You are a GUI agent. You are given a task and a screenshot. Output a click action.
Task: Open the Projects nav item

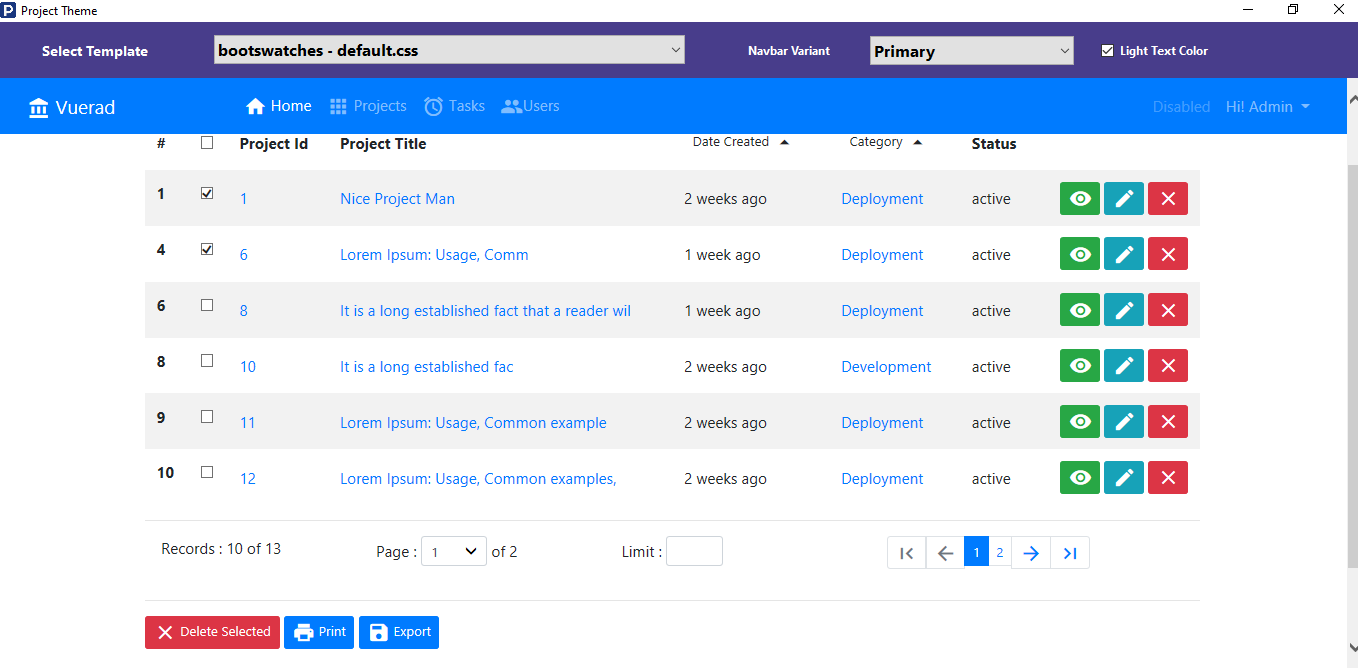click(x=368, y=106)
